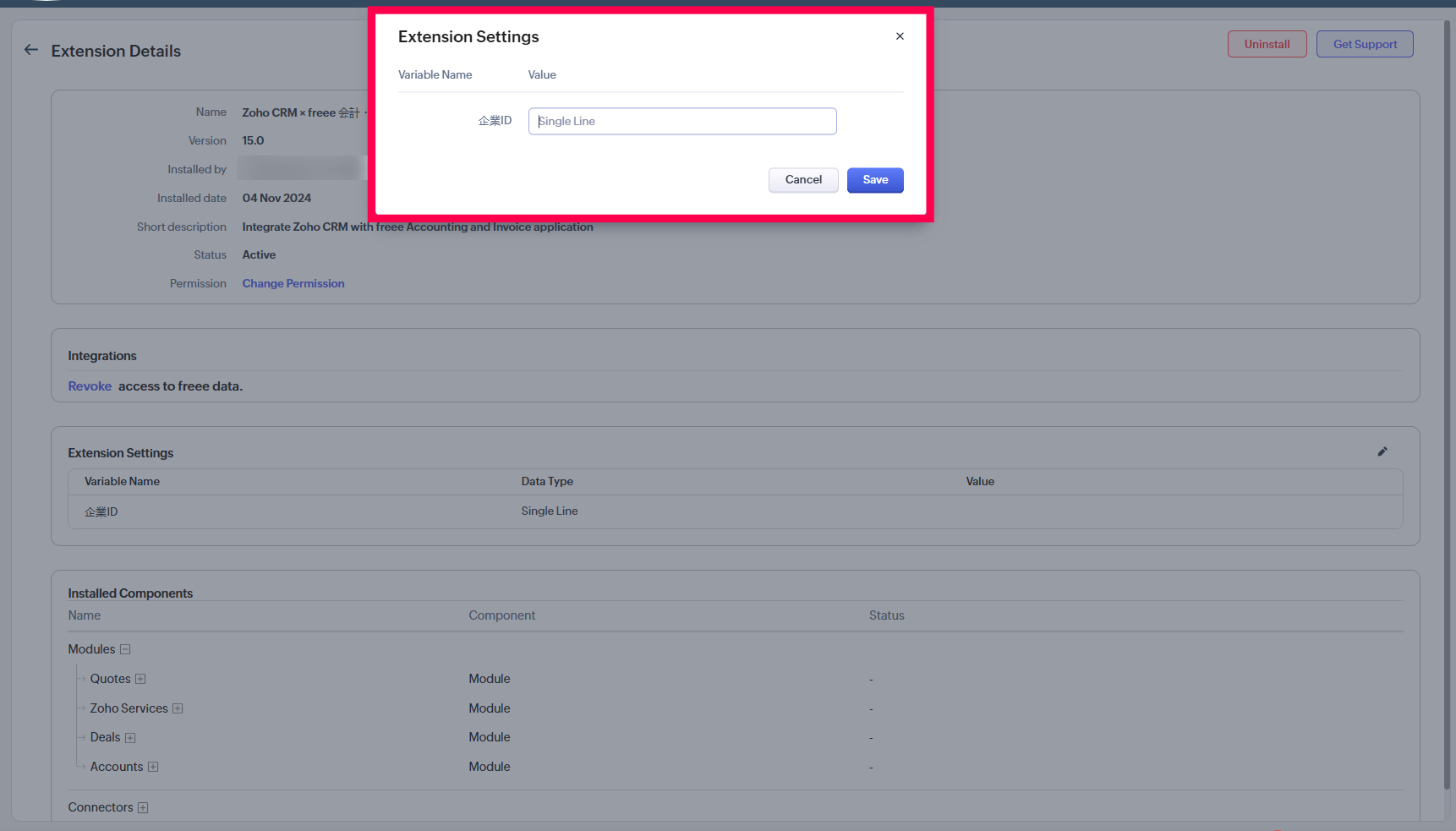This screenshot has width=1456, height=831.
Task: Go back using the arrow icon
Action: [31, 50]
